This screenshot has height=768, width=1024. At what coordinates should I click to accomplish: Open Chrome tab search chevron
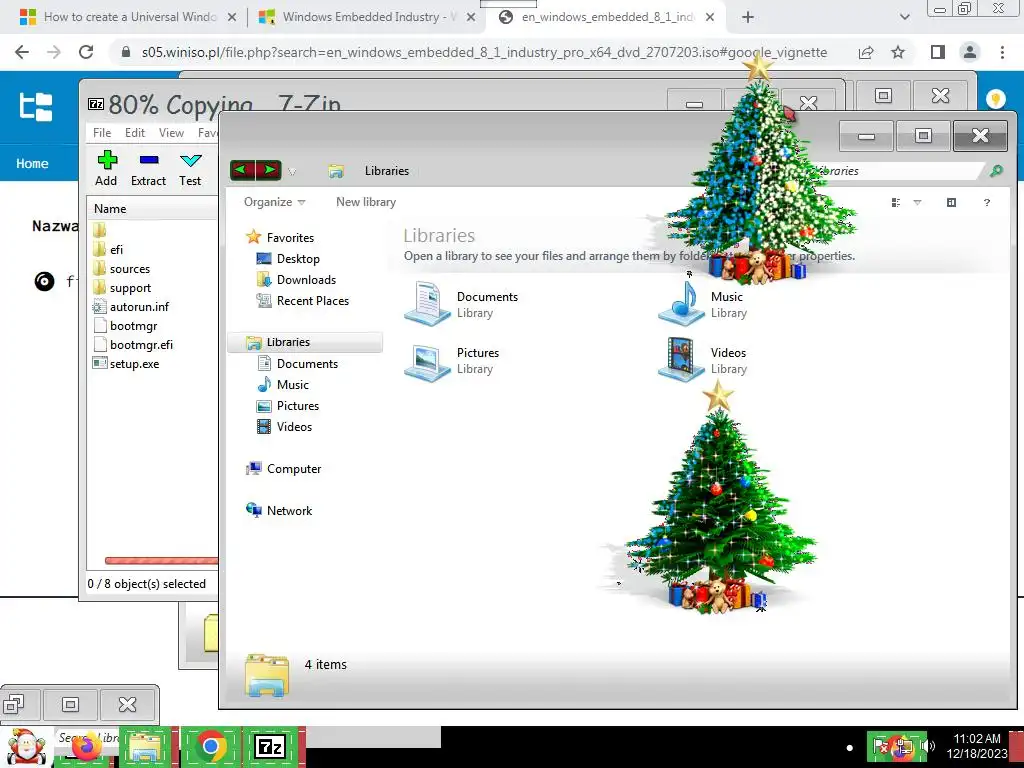[x=904, y=17]
